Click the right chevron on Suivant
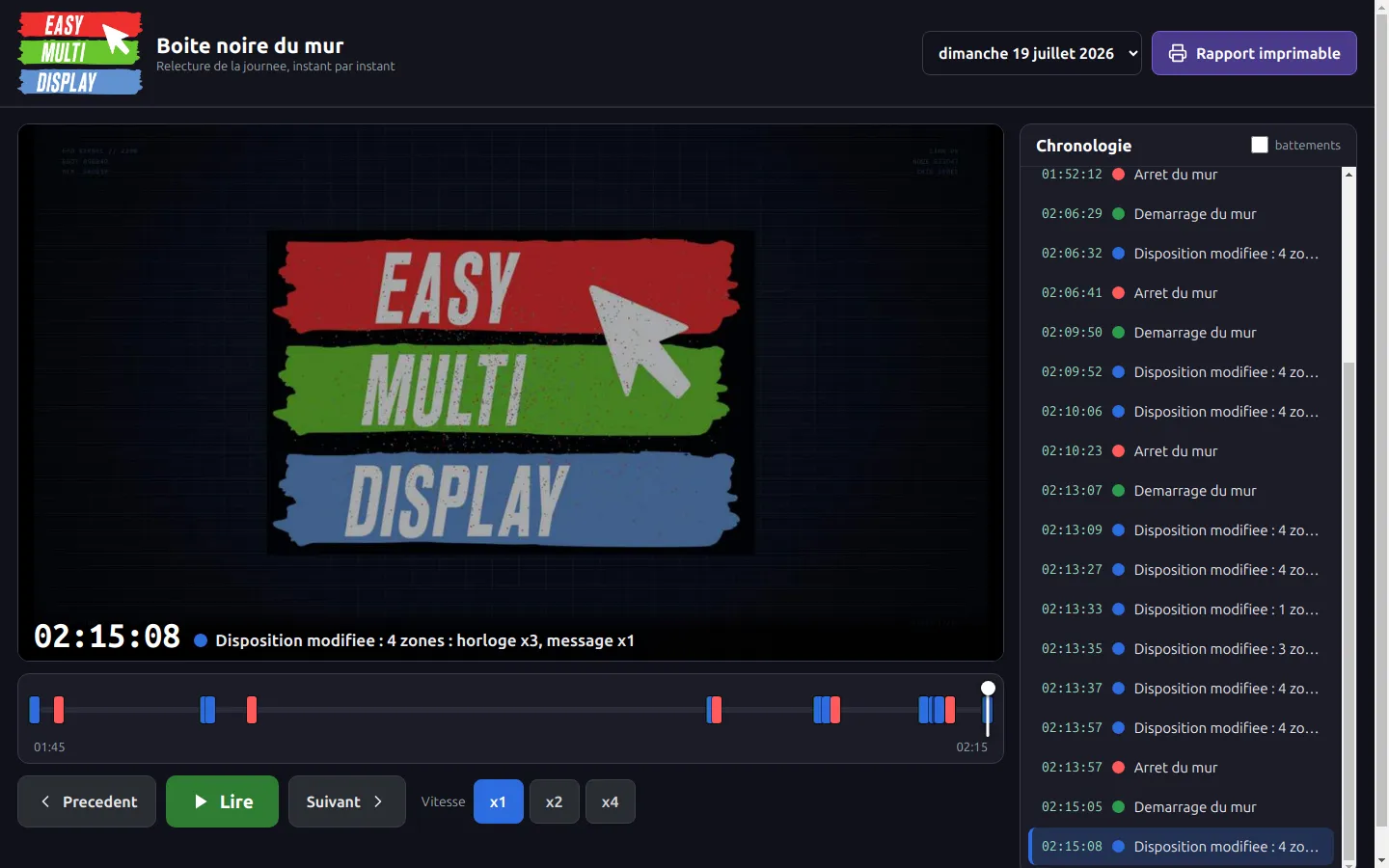Screen dimensions: 1389x868 pyautogui.click(x=378, y=801)
